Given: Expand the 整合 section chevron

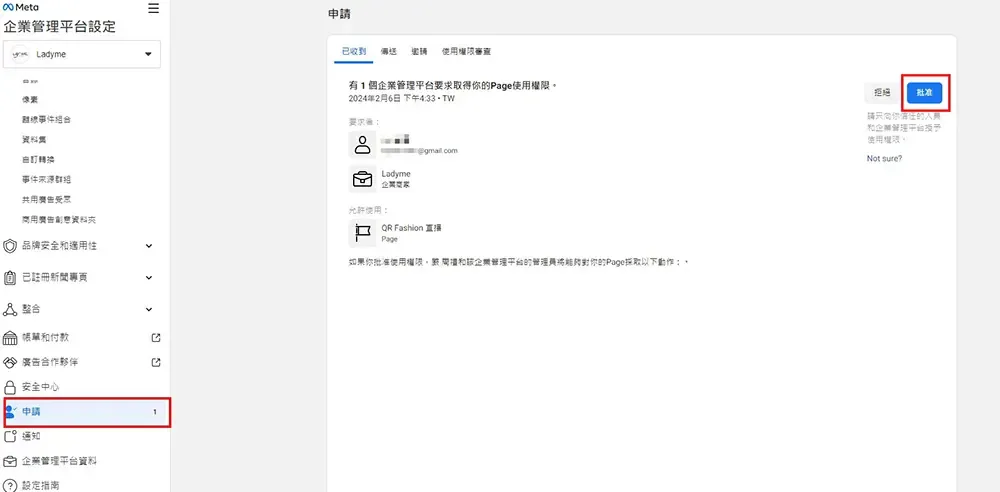Looking at the screenshot, I should [x=149, y=309].
